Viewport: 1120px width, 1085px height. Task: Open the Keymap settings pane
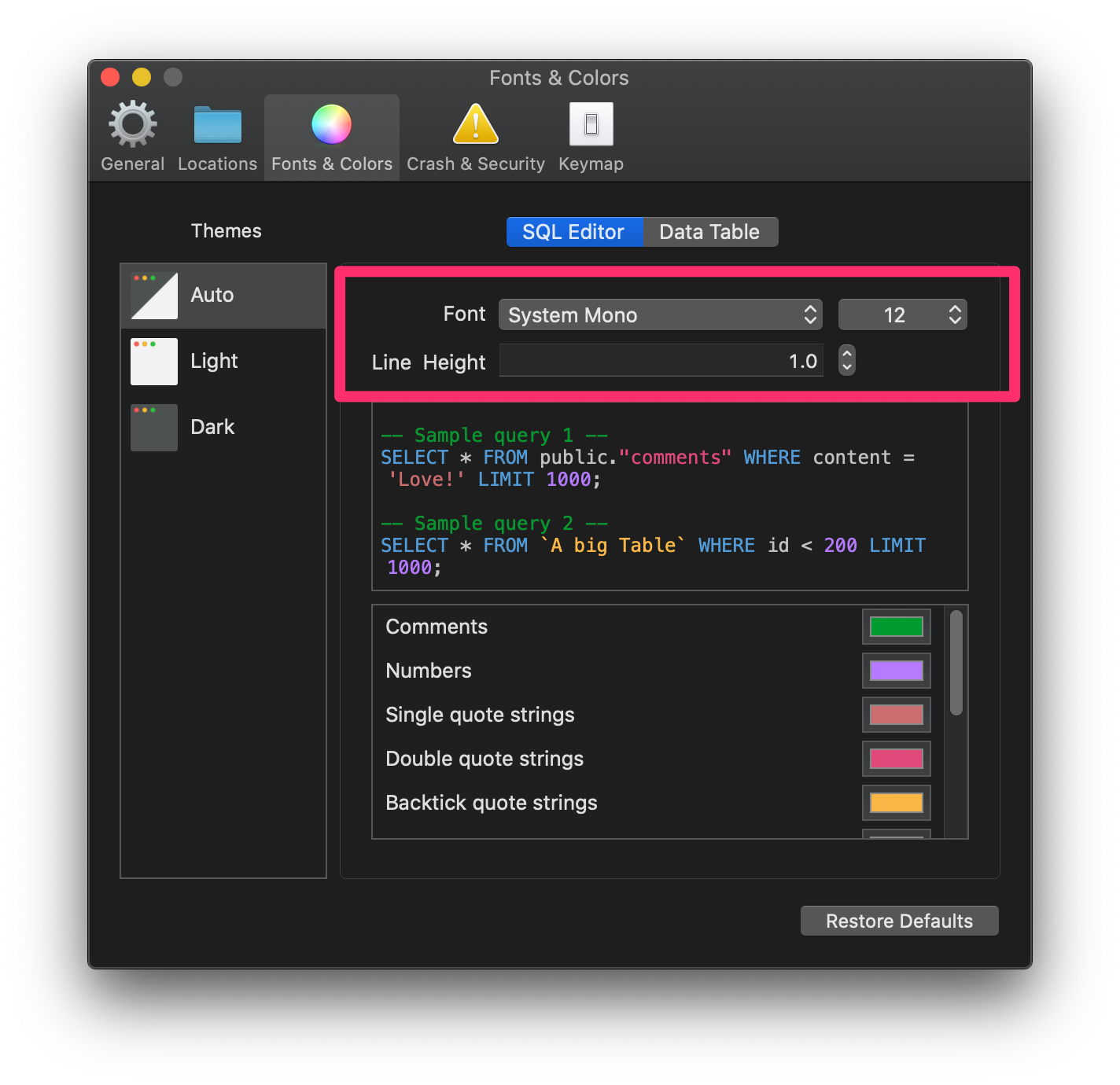coord(591,134)
